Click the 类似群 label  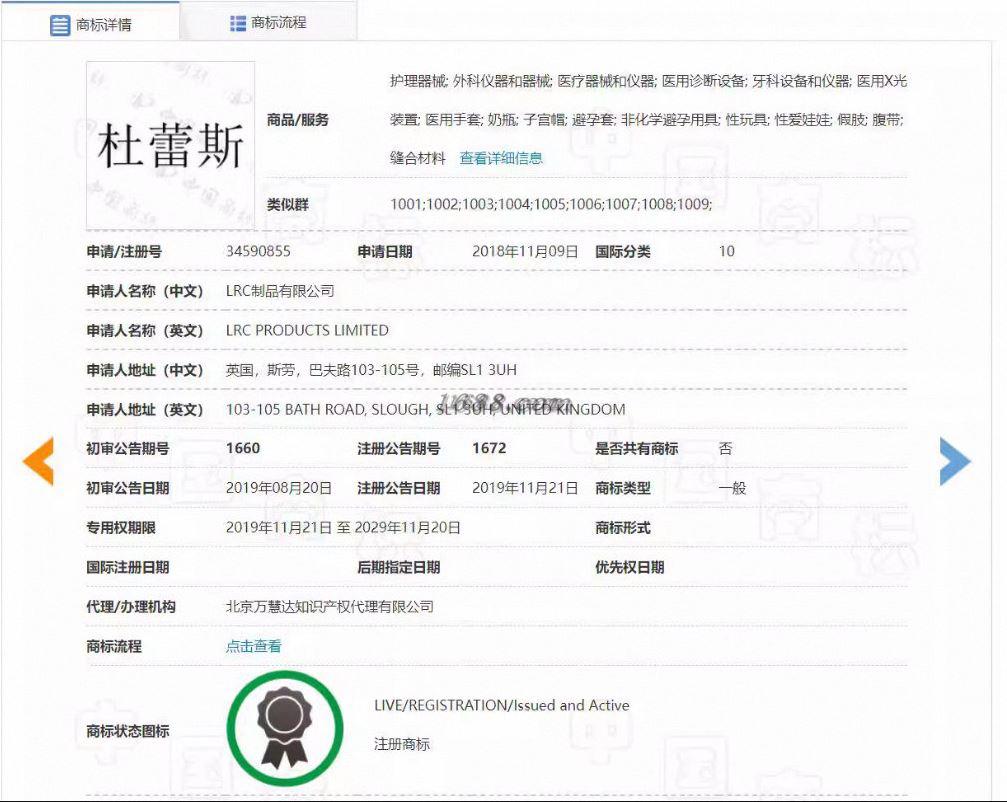288,205
